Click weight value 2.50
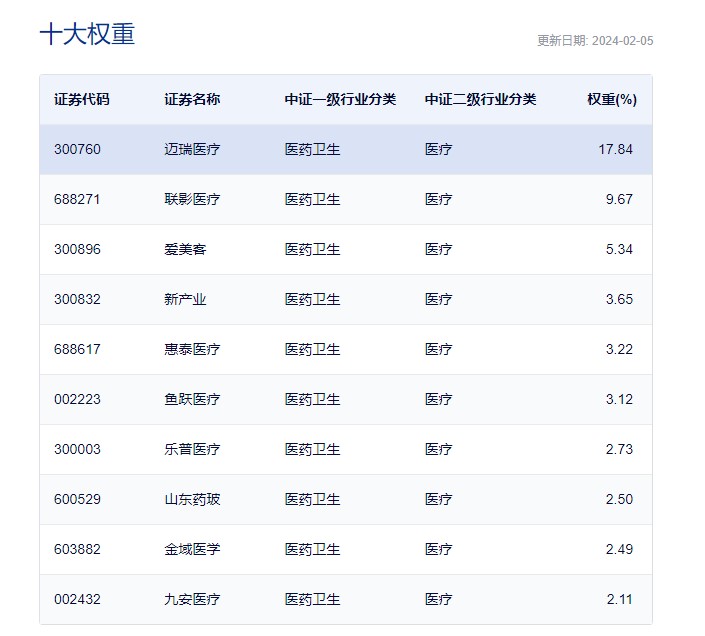 pyautogui.click(x=619, y=499)
